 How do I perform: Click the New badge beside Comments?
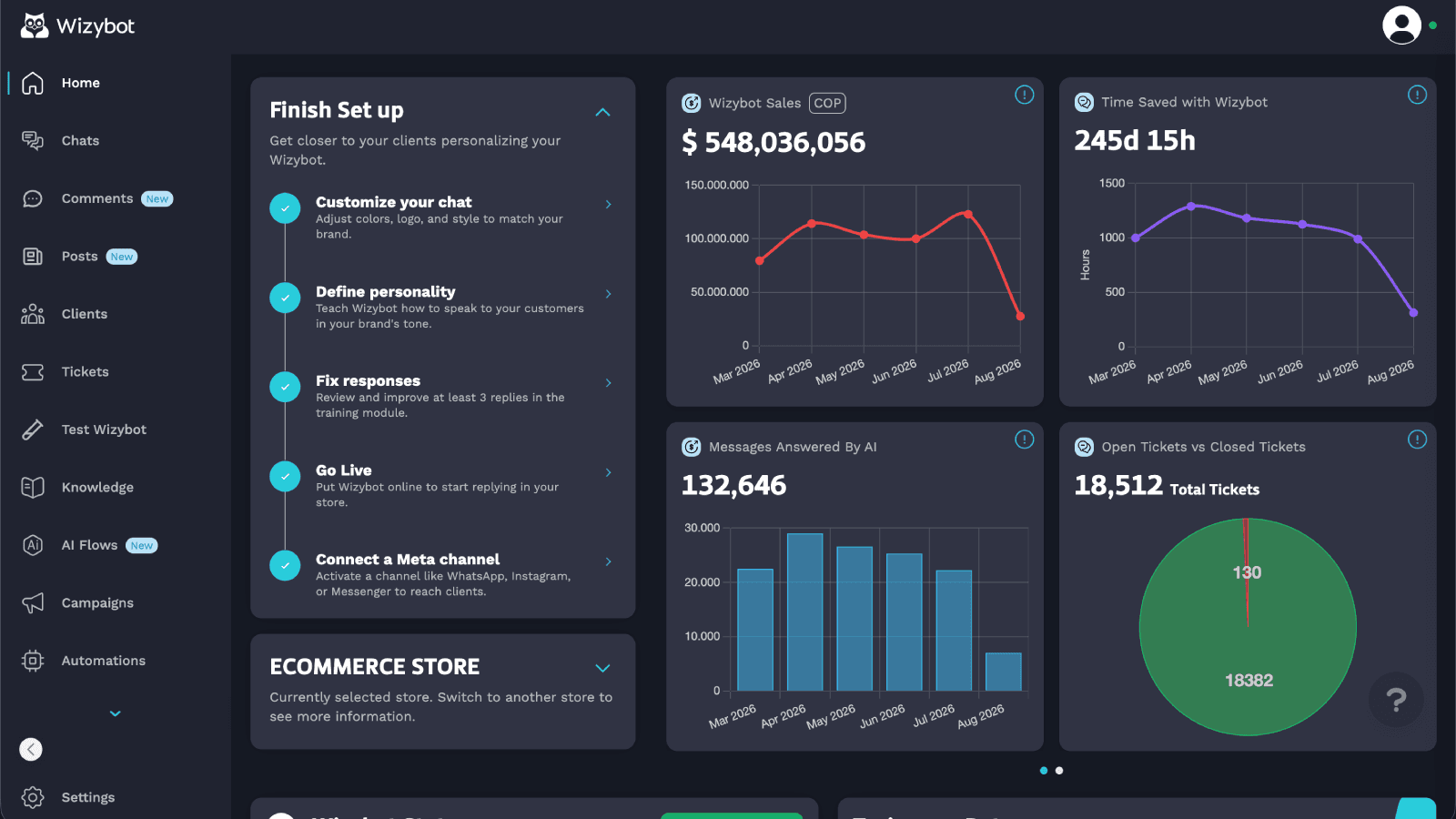[157, 199]
